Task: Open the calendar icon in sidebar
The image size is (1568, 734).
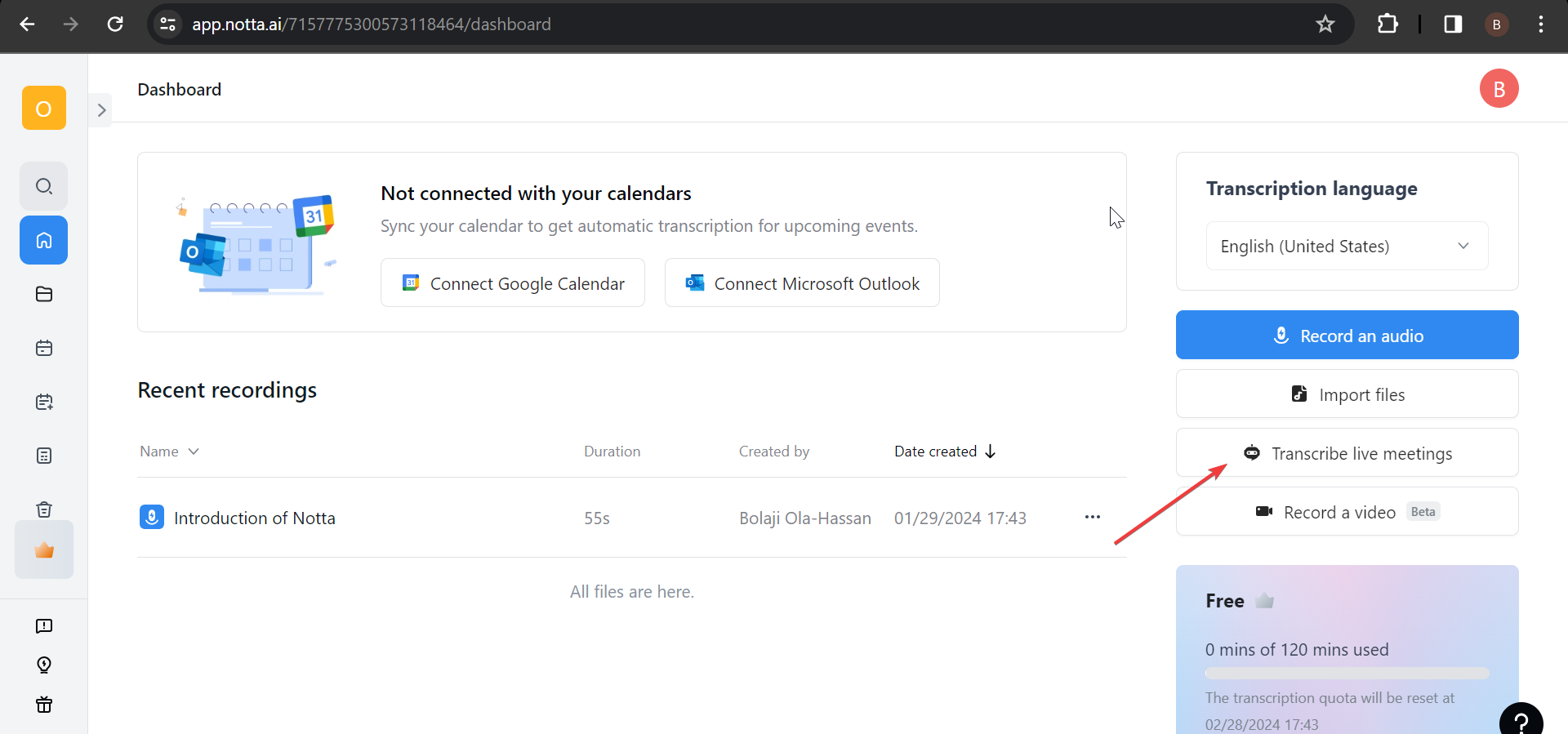Action: tap(44, 348)
